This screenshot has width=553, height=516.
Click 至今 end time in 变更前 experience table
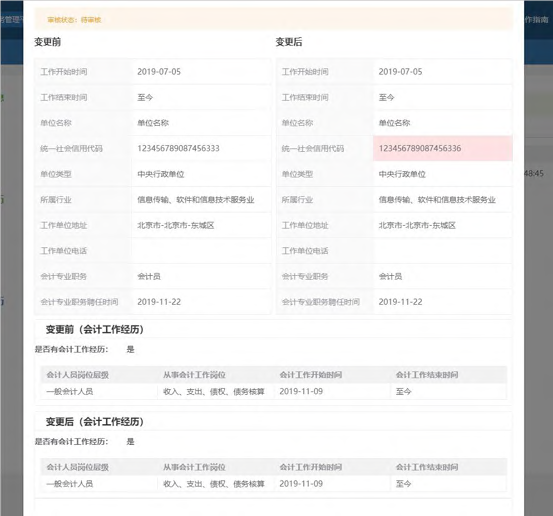[403, 391]
